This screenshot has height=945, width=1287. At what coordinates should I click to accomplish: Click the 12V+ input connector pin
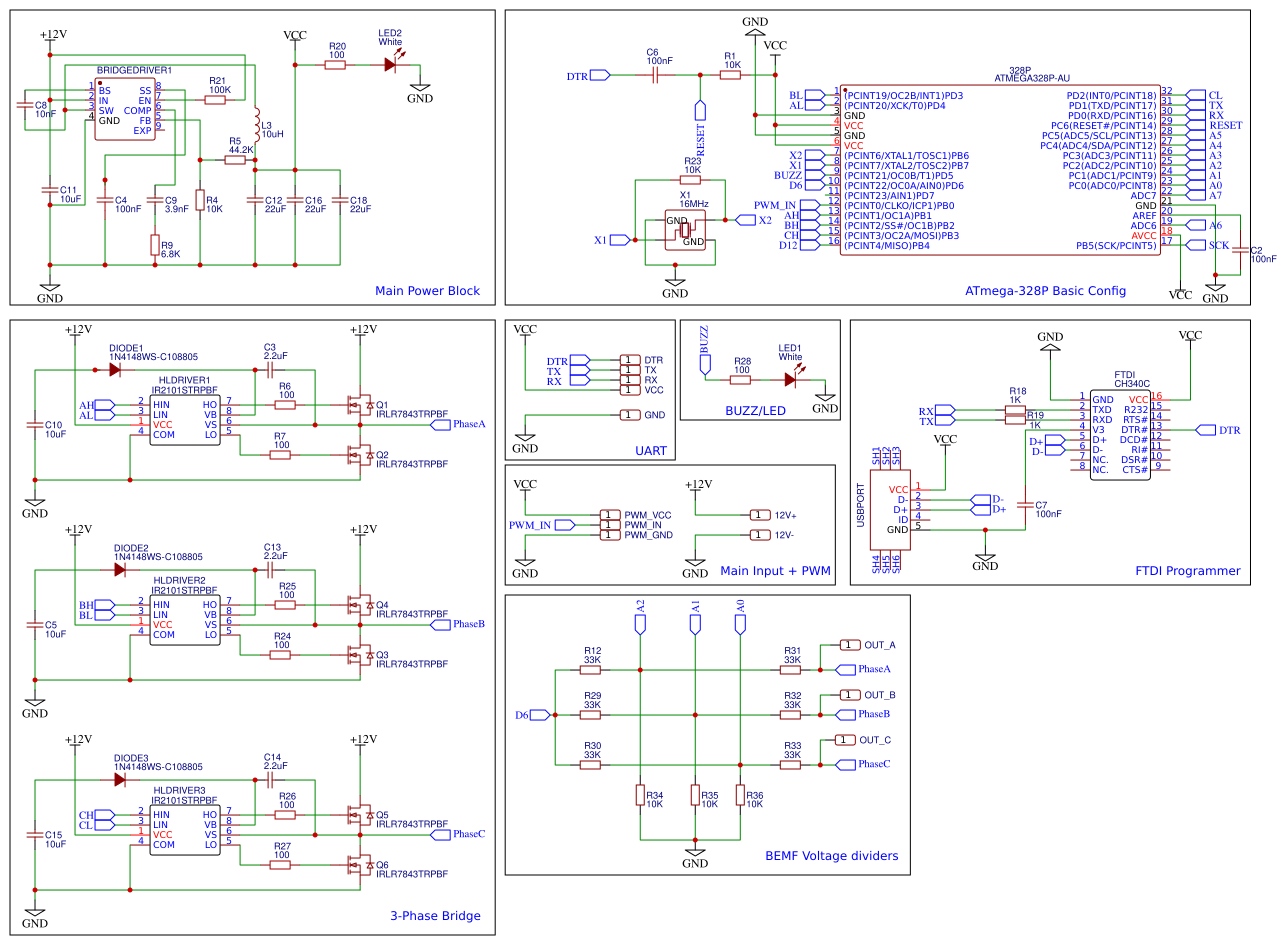[x=760, y=515]
